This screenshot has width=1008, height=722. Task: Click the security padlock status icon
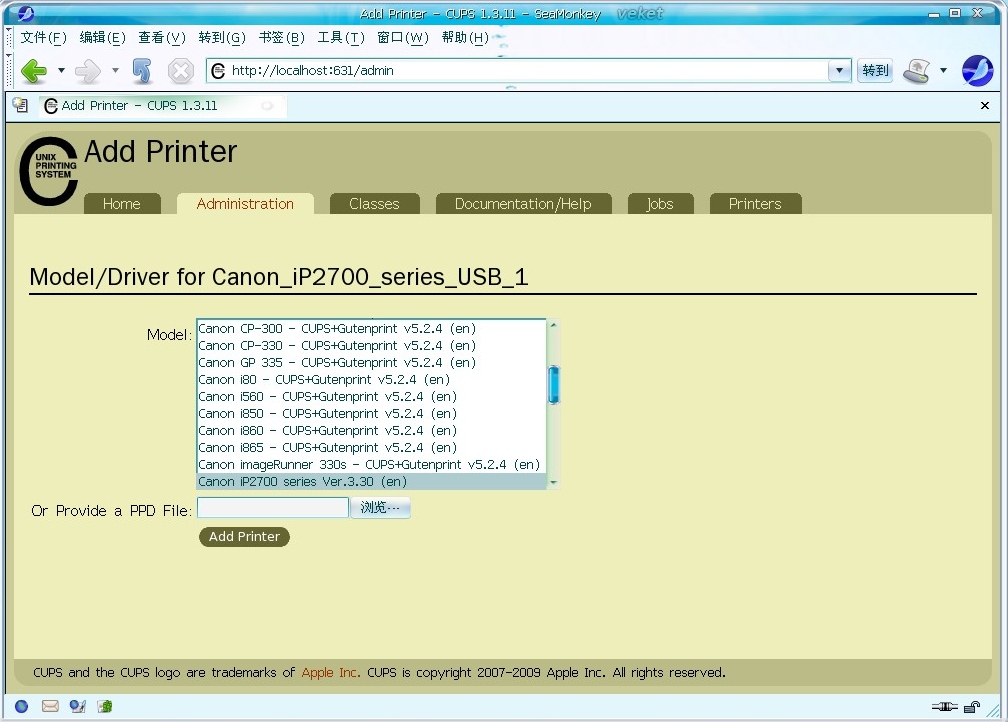pyautogui.click(x=972, y=707)
